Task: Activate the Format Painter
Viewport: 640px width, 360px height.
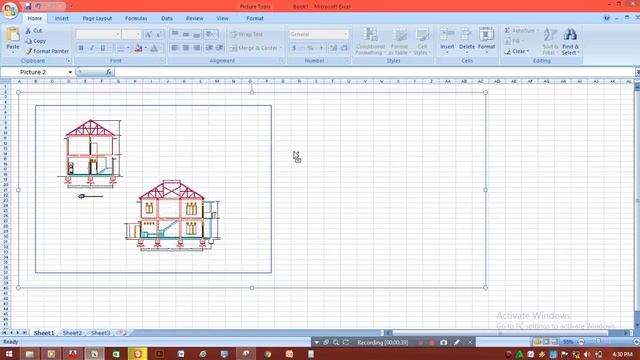Action: [x=47, y=51]
